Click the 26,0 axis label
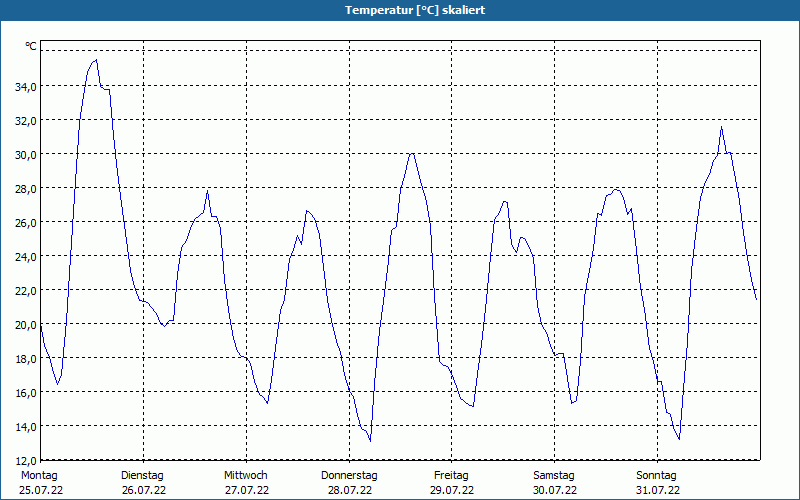Viewport: 800px width, 500px height. point(26,223)
